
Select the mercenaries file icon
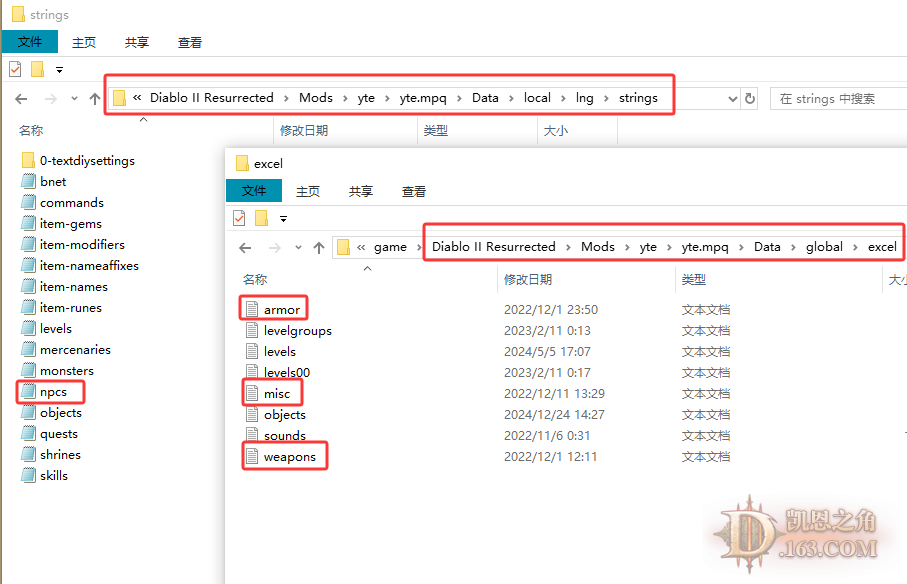pyautogui.click(x=28, y=349)
